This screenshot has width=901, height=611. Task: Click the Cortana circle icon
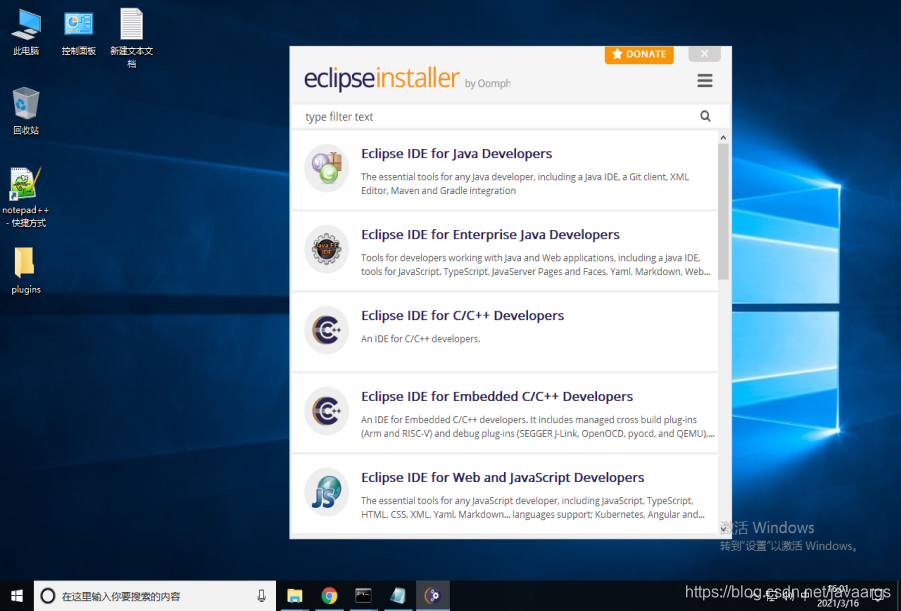pyautogui.click(x=48, y=596)
